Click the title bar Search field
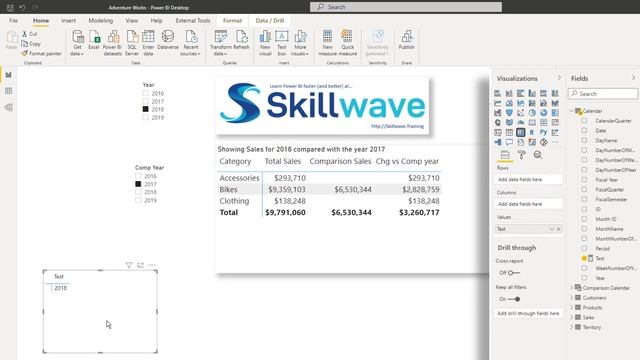 (406, 7)
